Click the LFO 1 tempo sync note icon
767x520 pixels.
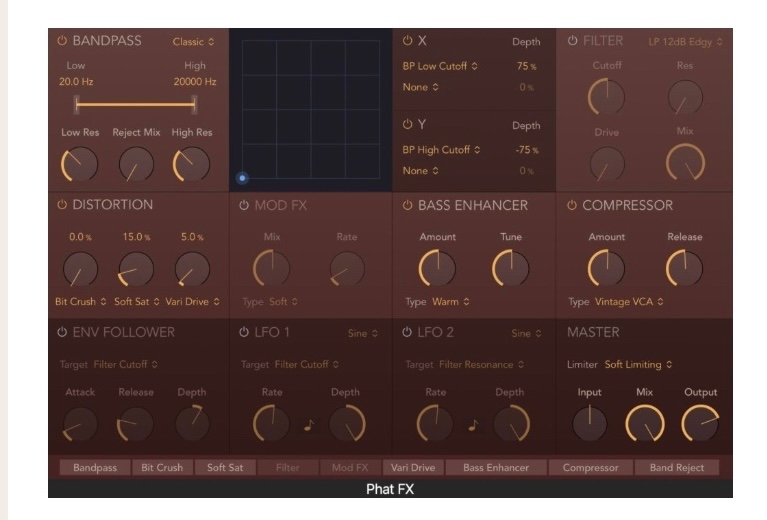click(309, 425)
